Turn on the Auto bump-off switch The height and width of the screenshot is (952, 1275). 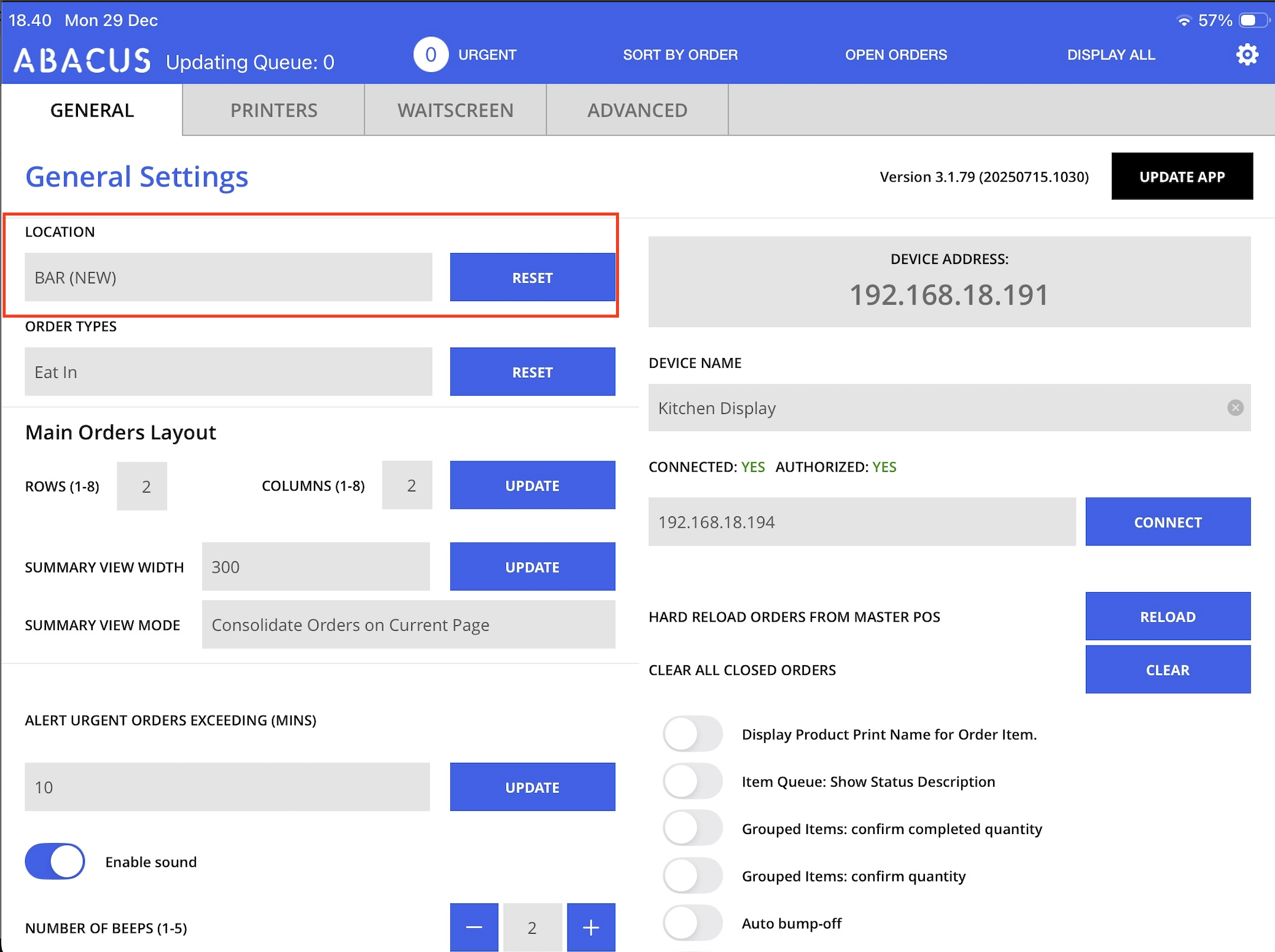coord(692,923)
